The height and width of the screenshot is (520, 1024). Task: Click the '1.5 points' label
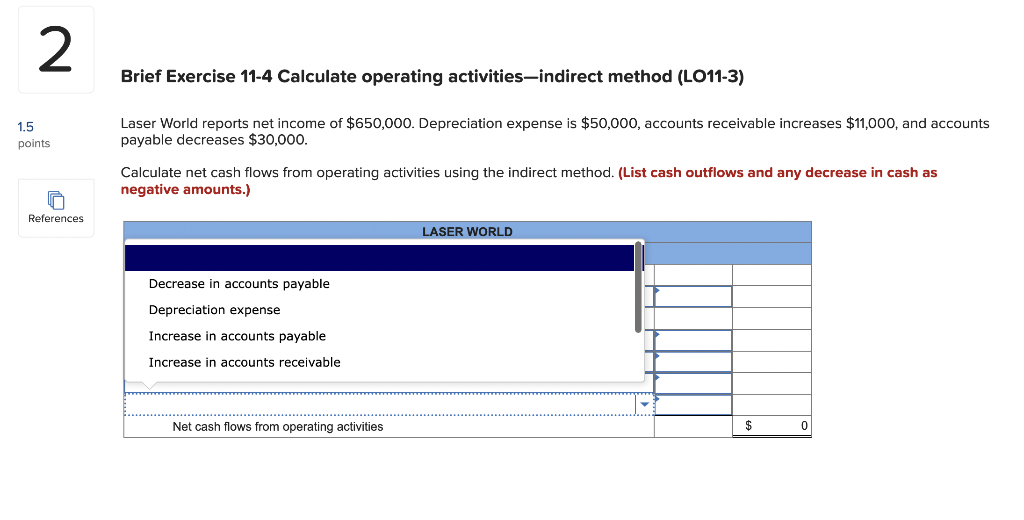pos(34,135)
